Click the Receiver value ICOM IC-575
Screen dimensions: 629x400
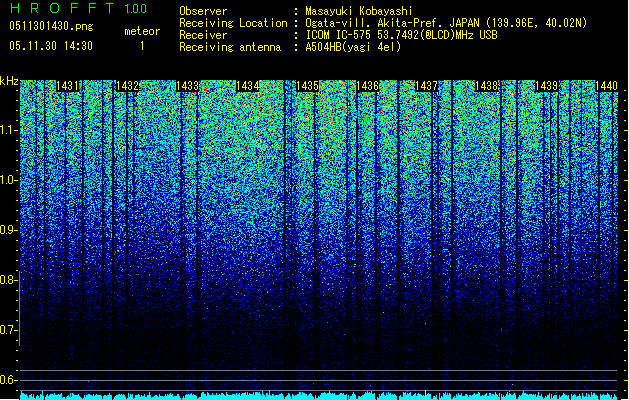tap(340, 35)
